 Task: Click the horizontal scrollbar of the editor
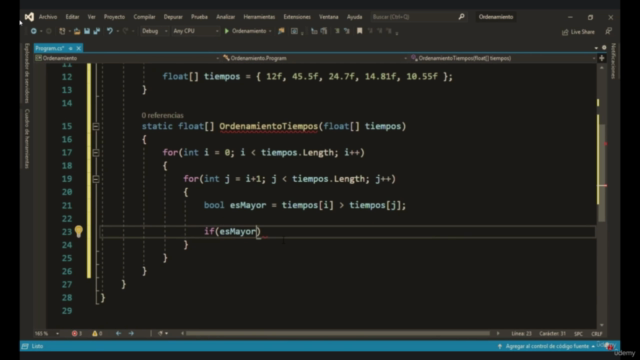pos(338,333)
